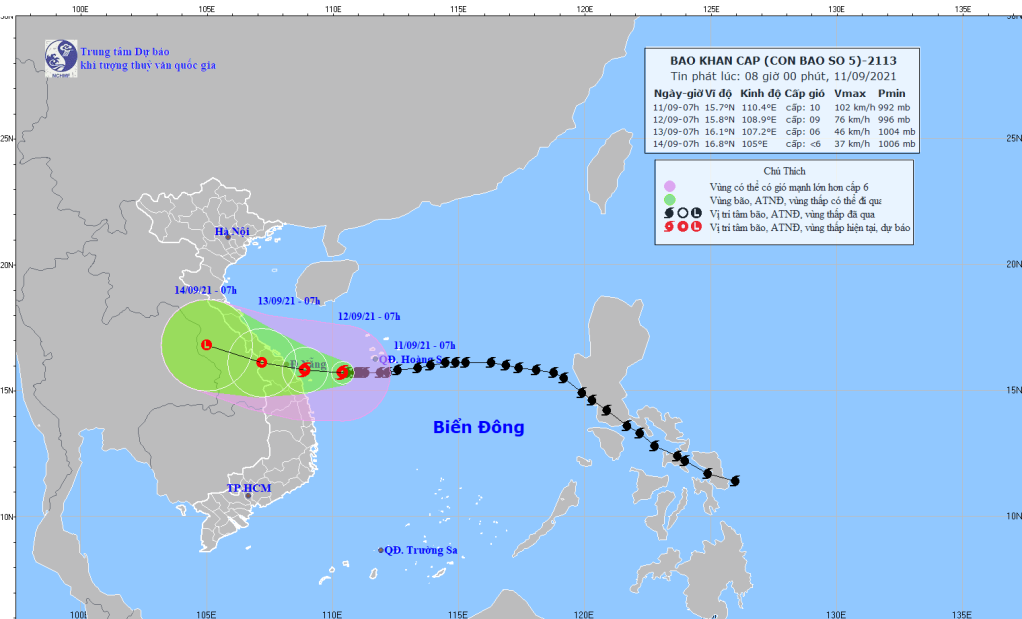The height and width of the screenshot is (619, 1022).
Task: Select the QĐ. Trường Sa island marker
Action: pyautogui.click(x=380, y=550)
